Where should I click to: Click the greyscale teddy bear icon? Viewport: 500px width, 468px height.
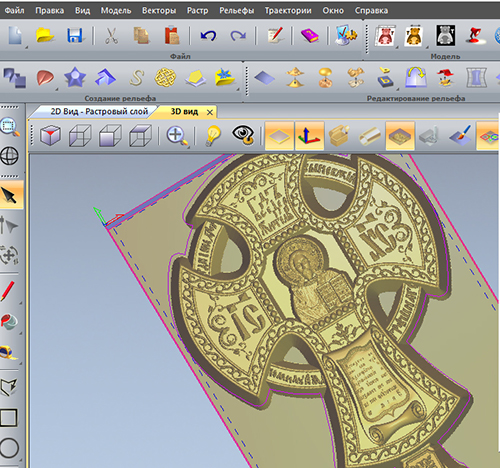pyautogui.click(x=446, y=35)
